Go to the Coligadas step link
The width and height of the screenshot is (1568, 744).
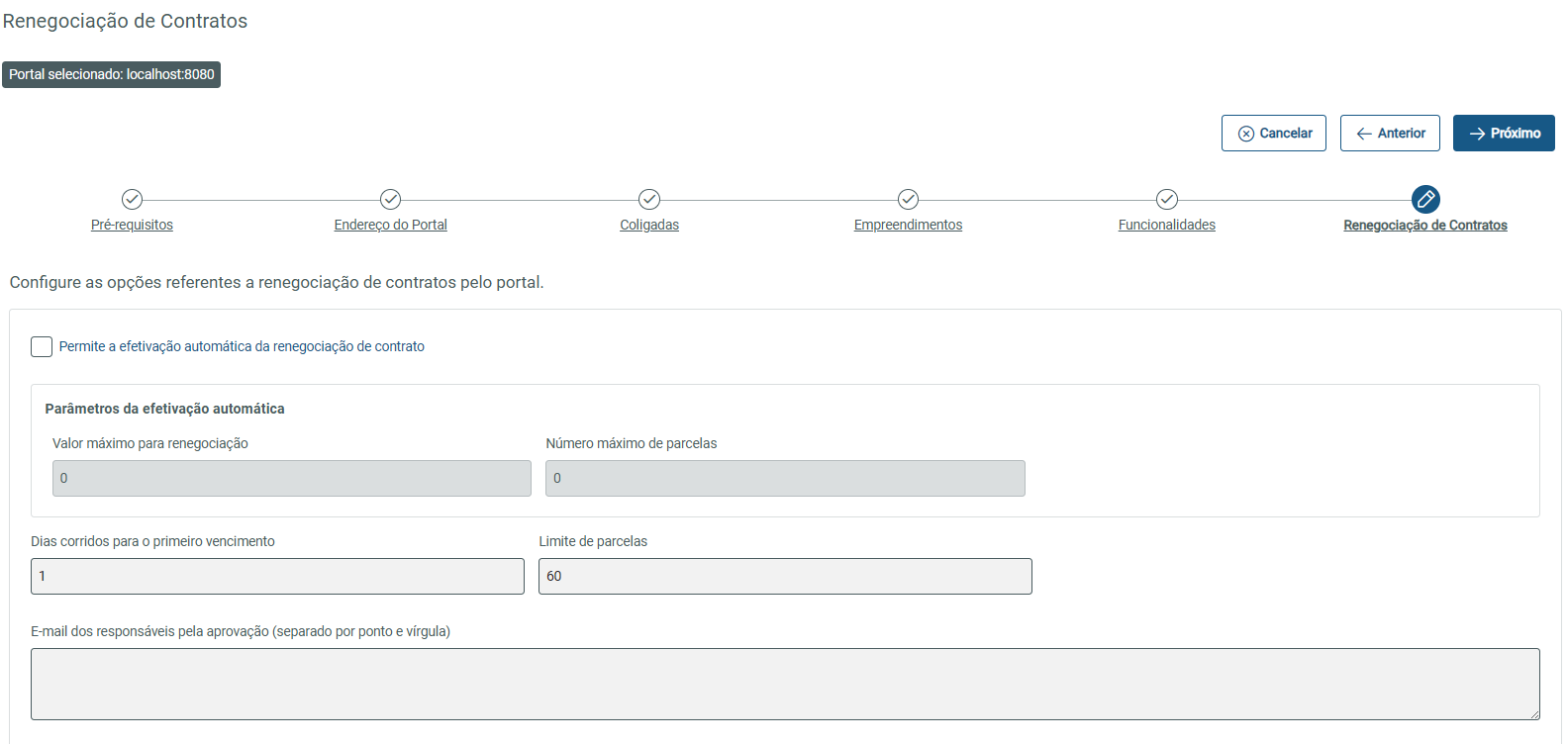click(649, 225)
